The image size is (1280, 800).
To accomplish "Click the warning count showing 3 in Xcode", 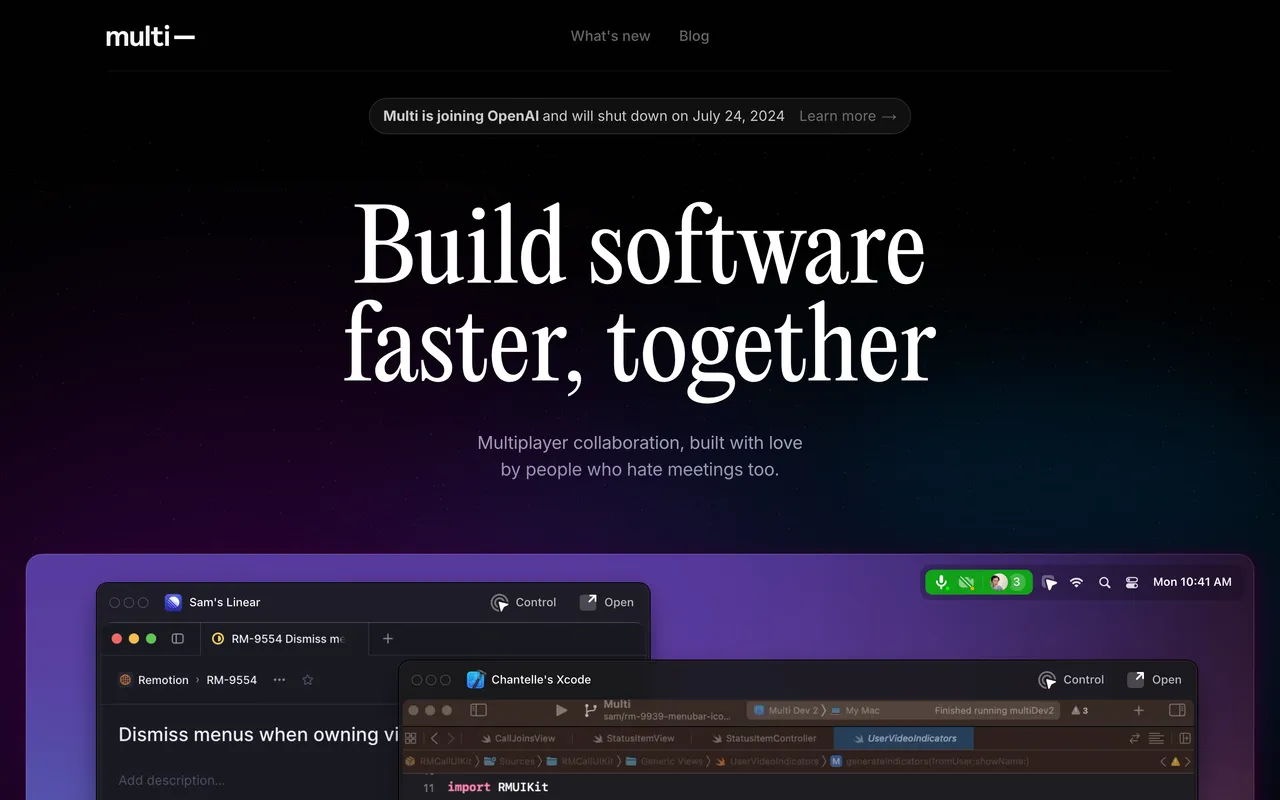I will 1079,710.
